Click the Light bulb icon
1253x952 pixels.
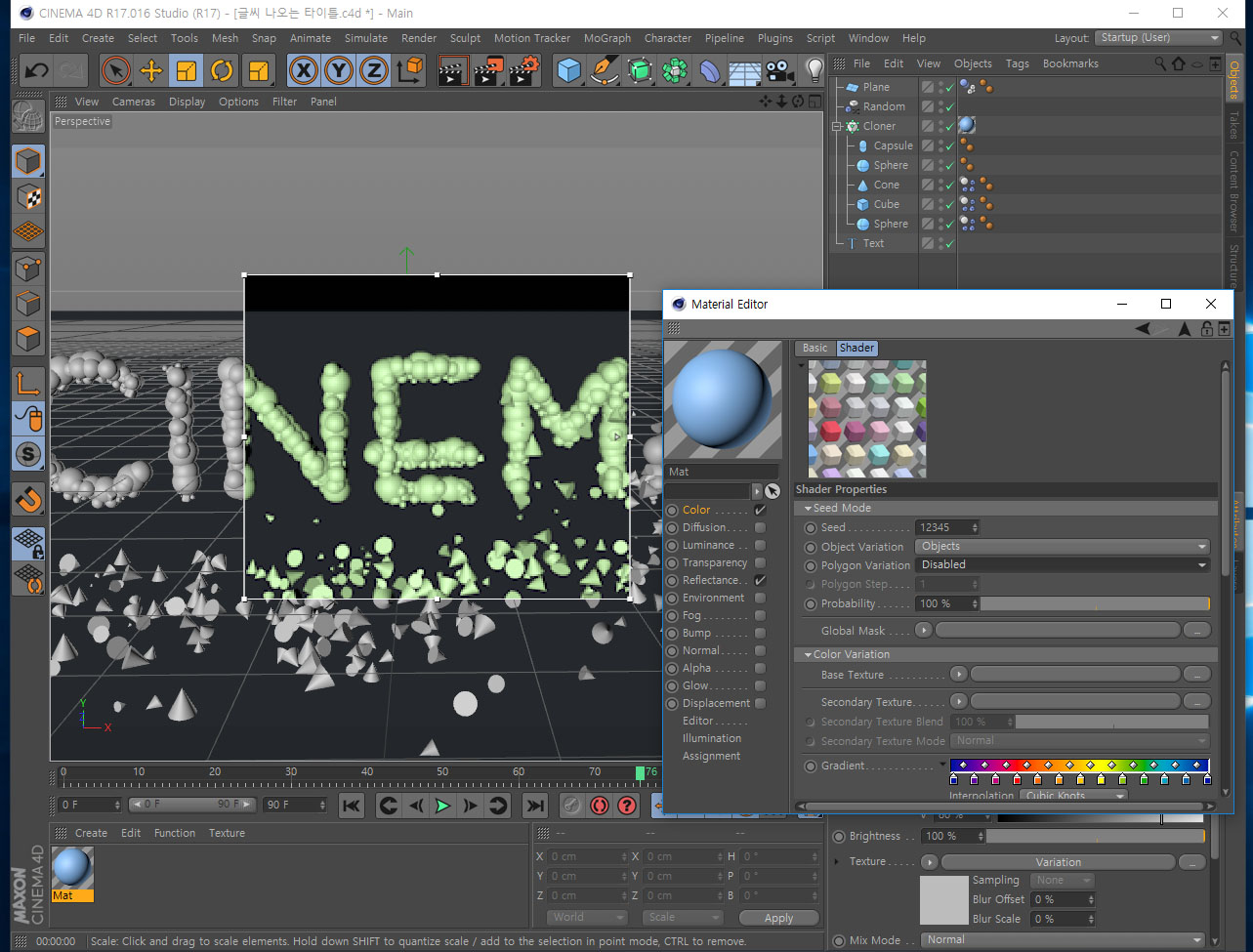pos(814,71)
